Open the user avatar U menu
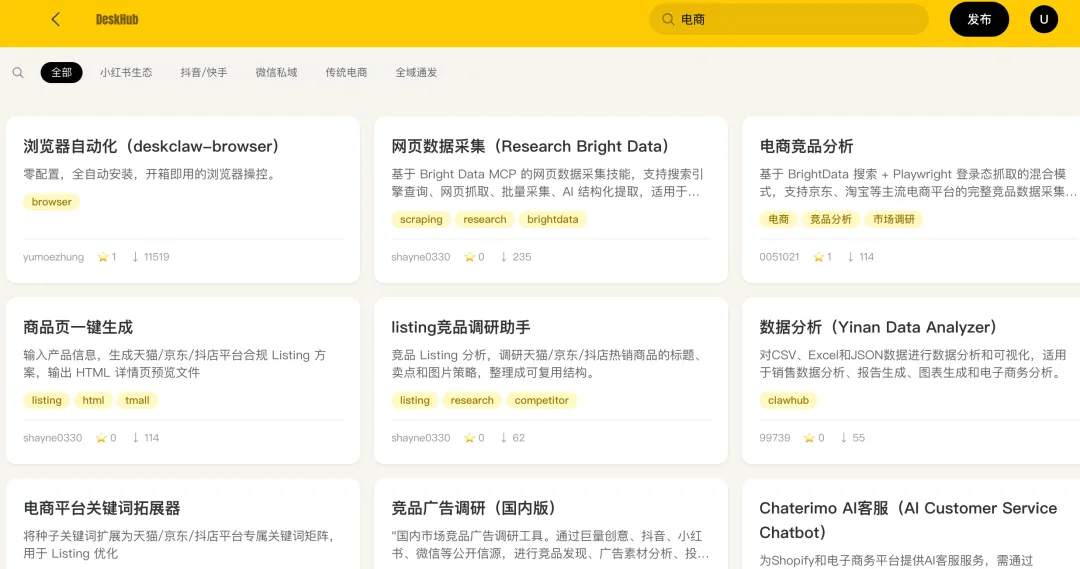Screen dimensions: 1080x569 [1043, 19]
